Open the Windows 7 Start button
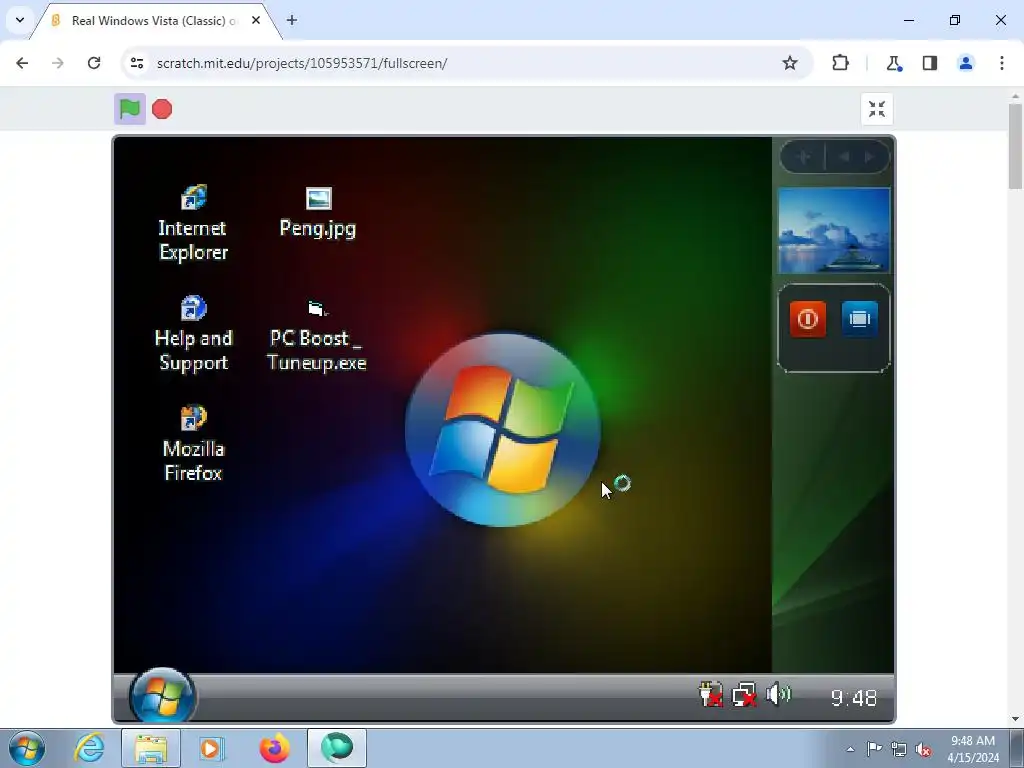 [x=27, y=748]
